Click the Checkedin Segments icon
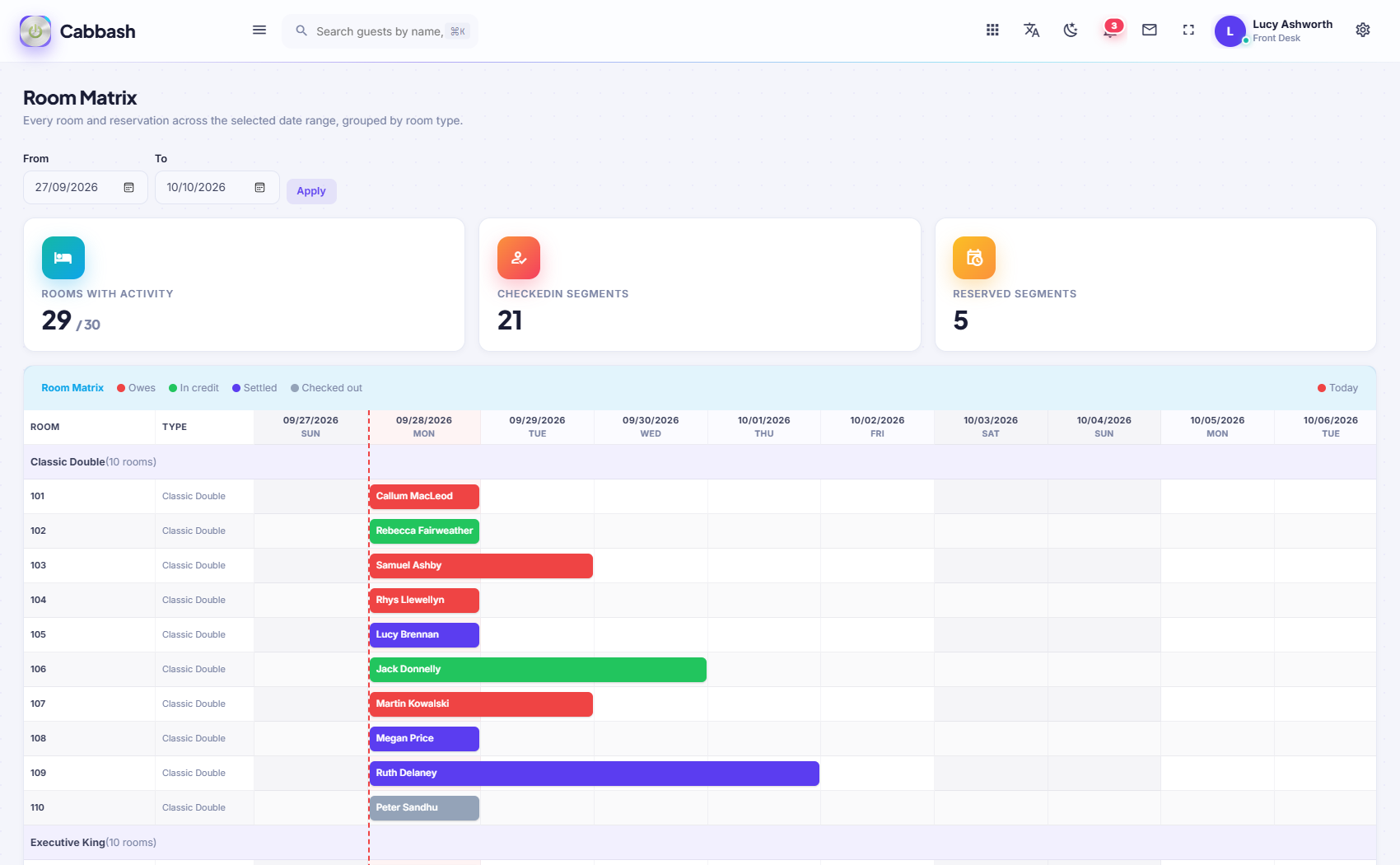 point(519,258)
